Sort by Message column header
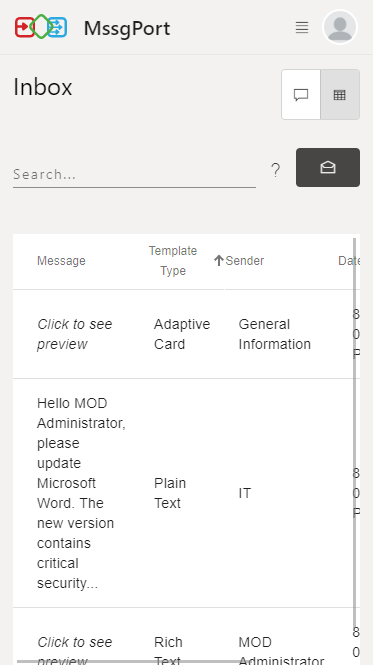This screenshot has width=373, height=665. tap(61, 261)
